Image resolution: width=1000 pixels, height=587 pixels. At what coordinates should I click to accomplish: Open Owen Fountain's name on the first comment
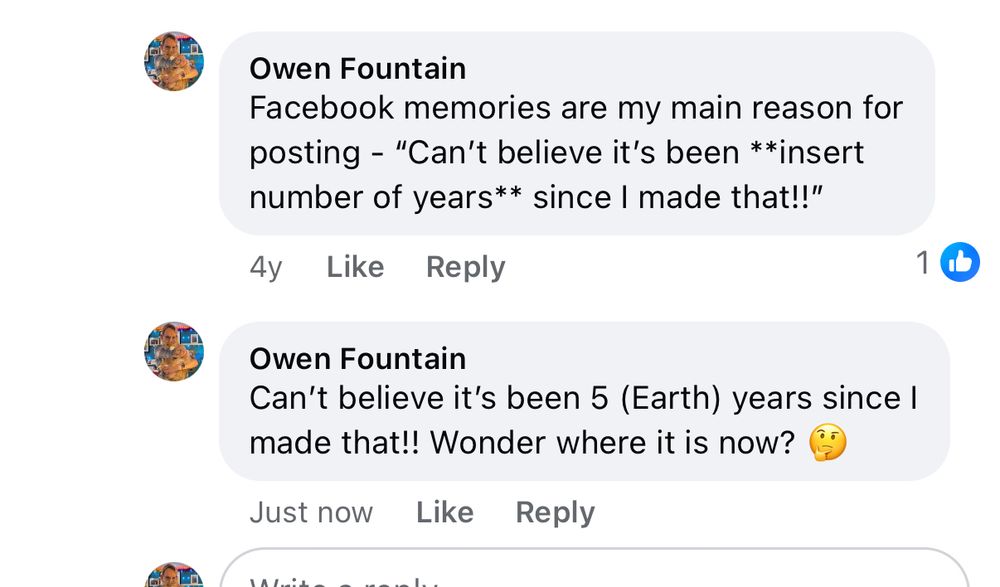tap(357, 68)
